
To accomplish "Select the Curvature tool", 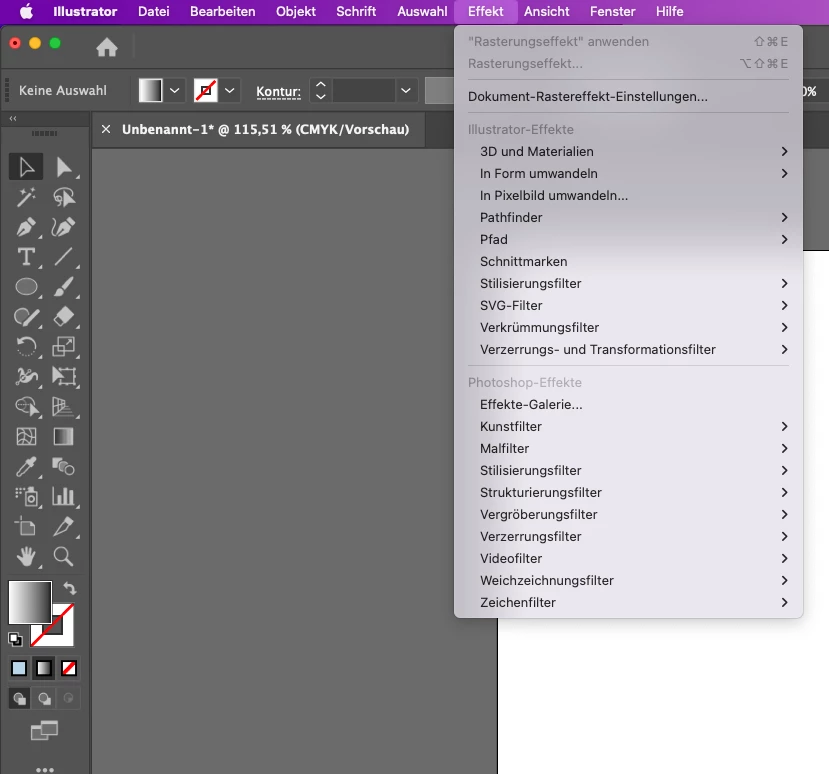I will click(x=64, y=227).
